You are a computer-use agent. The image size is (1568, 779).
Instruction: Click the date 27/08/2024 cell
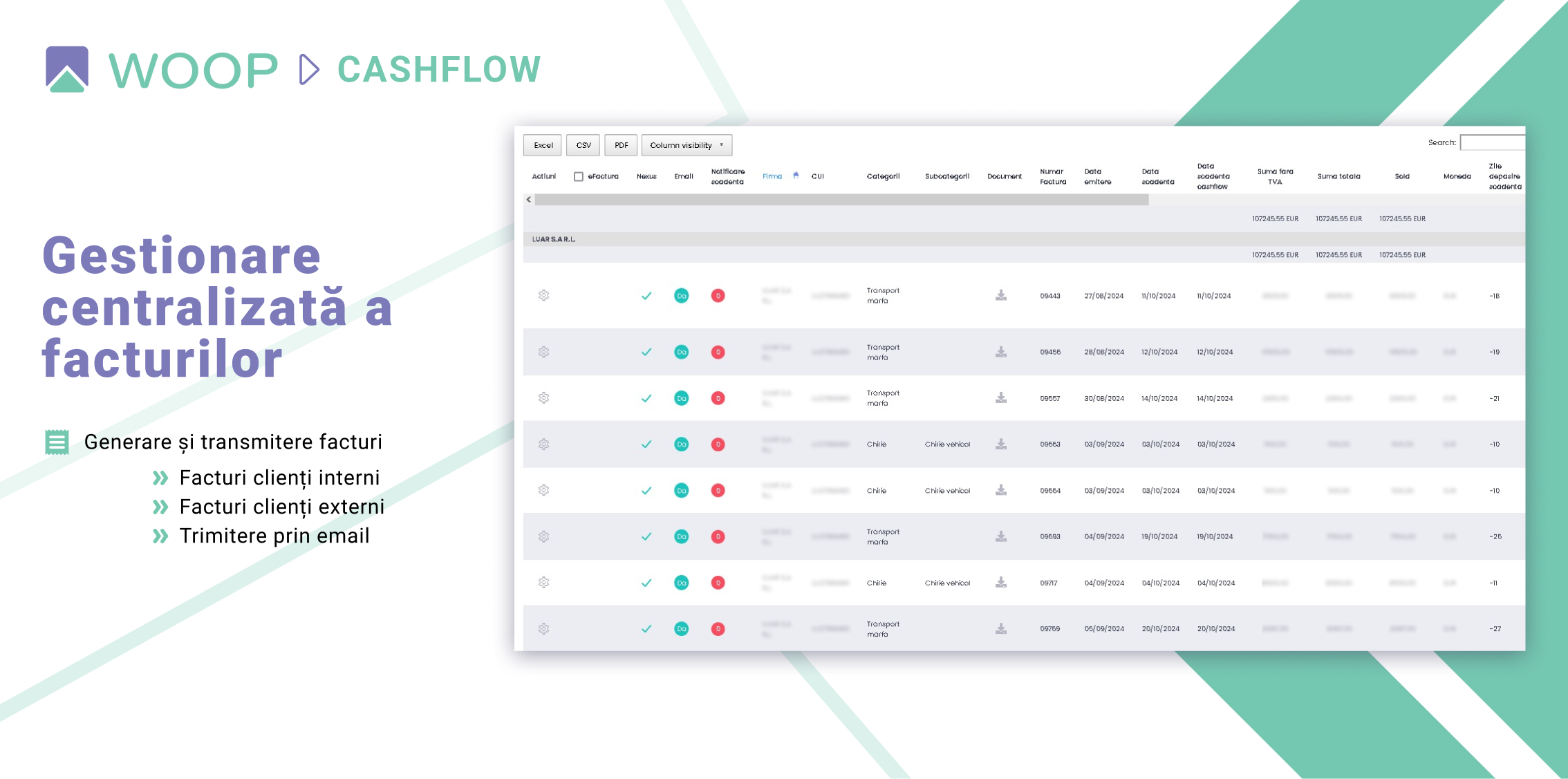(x=1103, y=296)
